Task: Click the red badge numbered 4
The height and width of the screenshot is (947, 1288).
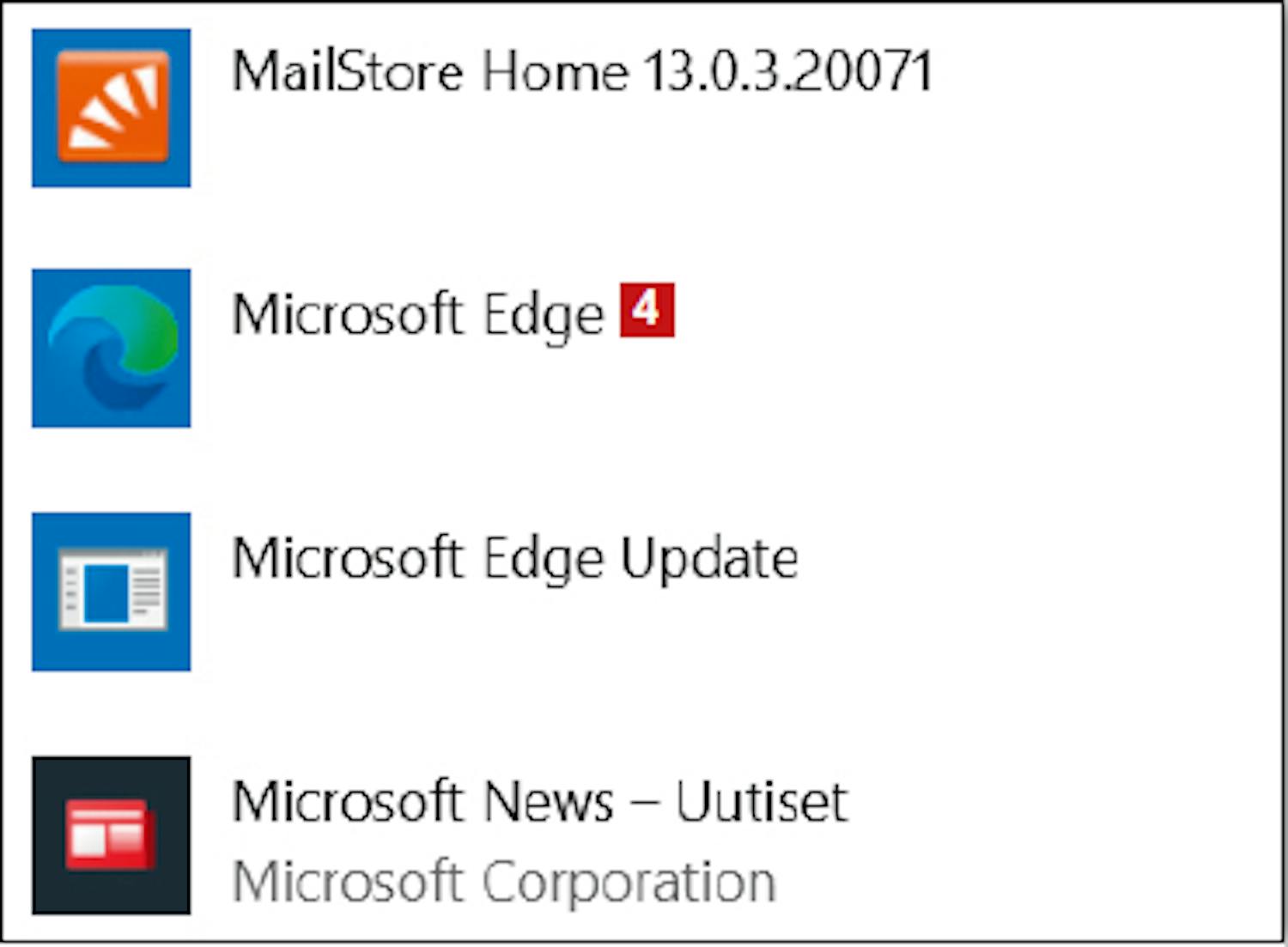Action: (647, 309)
